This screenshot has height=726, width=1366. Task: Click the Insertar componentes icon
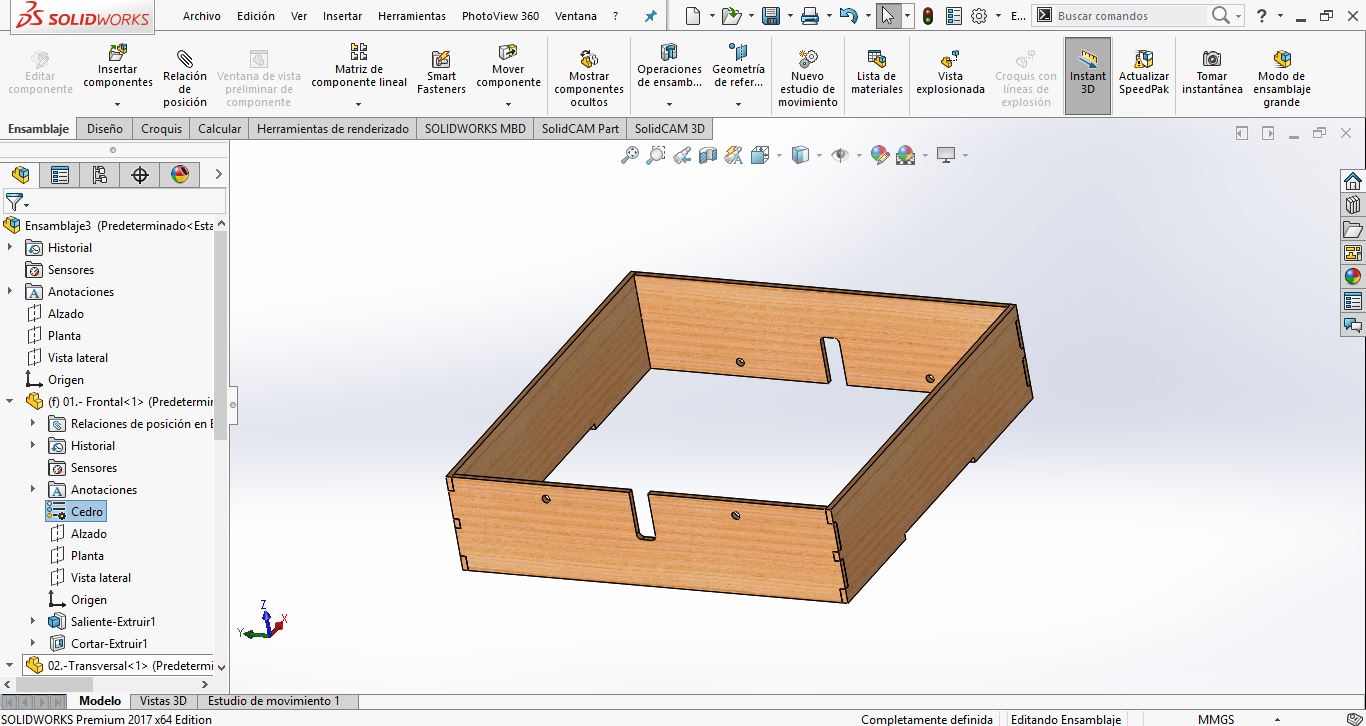118,54
